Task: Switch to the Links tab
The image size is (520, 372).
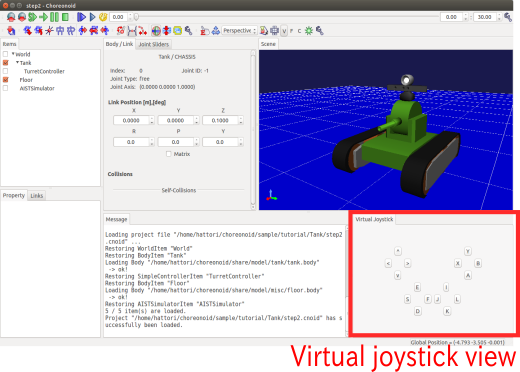Action: [x=37, y=196]
